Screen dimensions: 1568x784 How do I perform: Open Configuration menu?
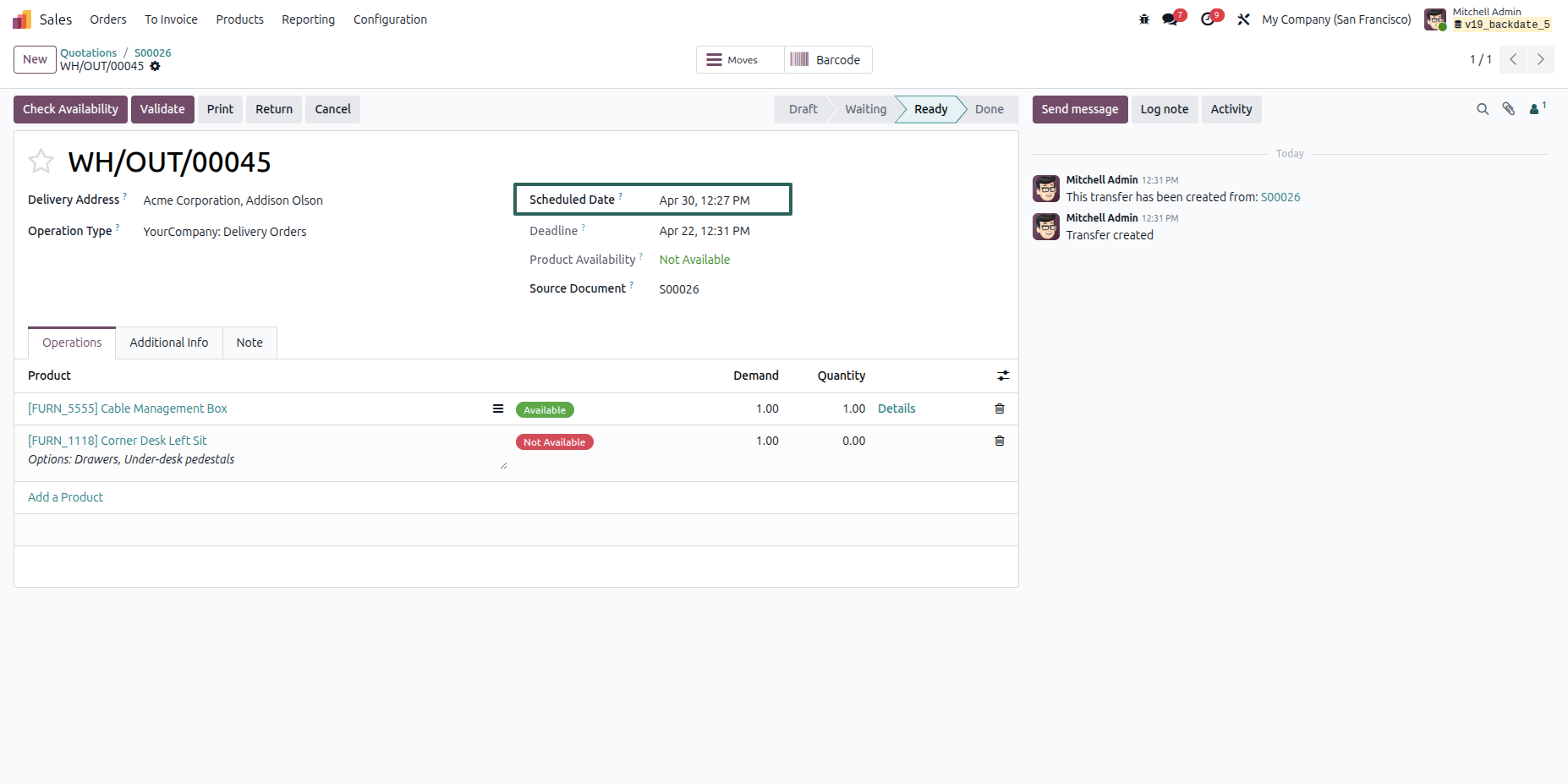pyautogui.click(x=390, y=19)
